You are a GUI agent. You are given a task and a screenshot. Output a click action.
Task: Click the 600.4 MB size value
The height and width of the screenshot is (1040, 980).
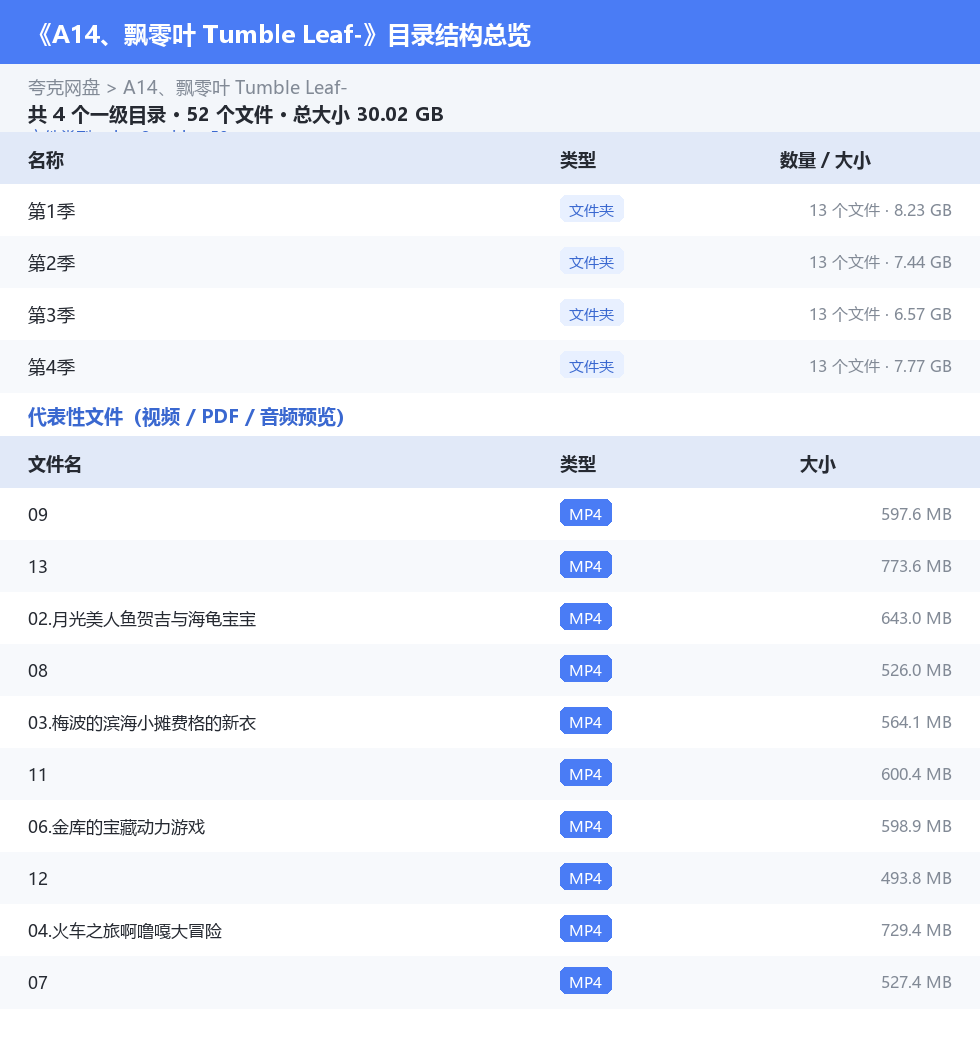click(916, 774)
